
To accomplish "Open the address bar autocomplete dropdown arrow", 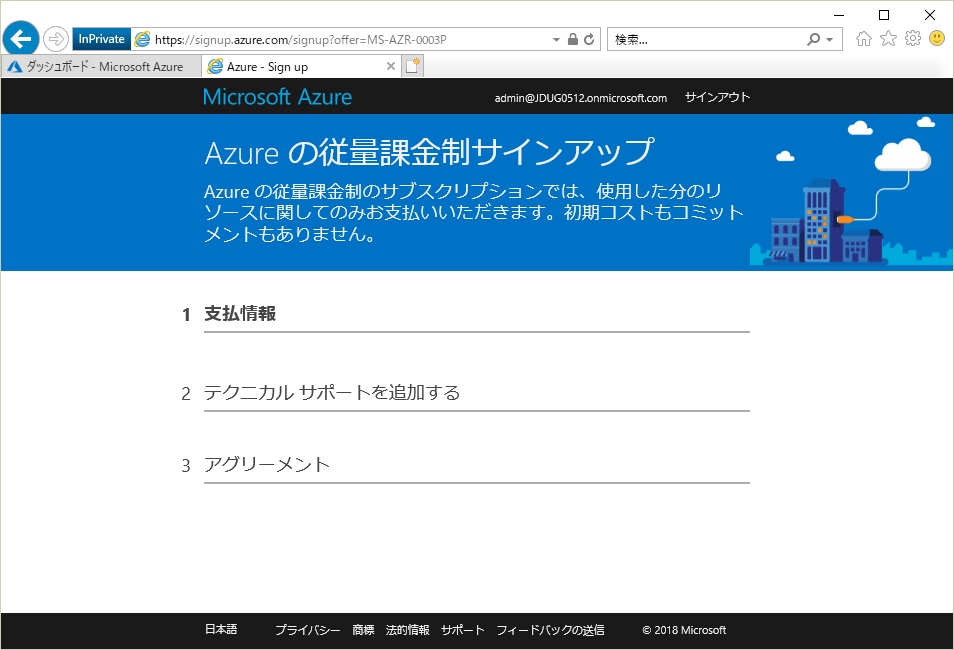I will pyautogui.click(x=556, y=40).
